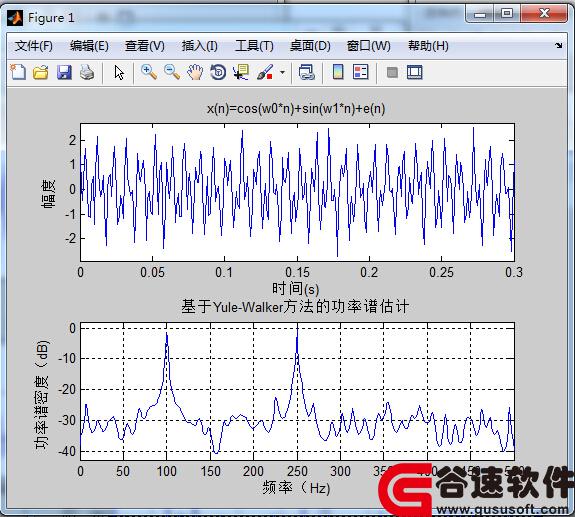Click the New Figure icon

pos(18,72)
